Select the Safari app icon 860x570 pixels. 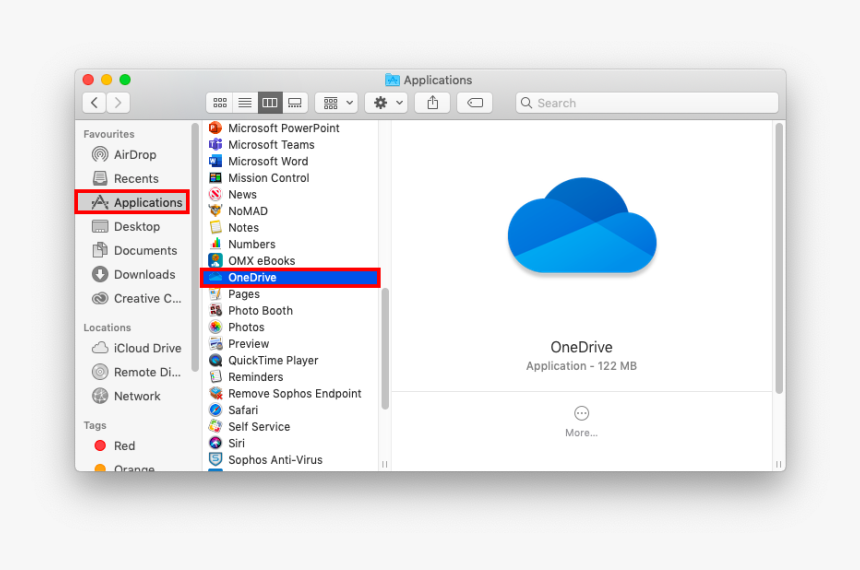[216, 410]
